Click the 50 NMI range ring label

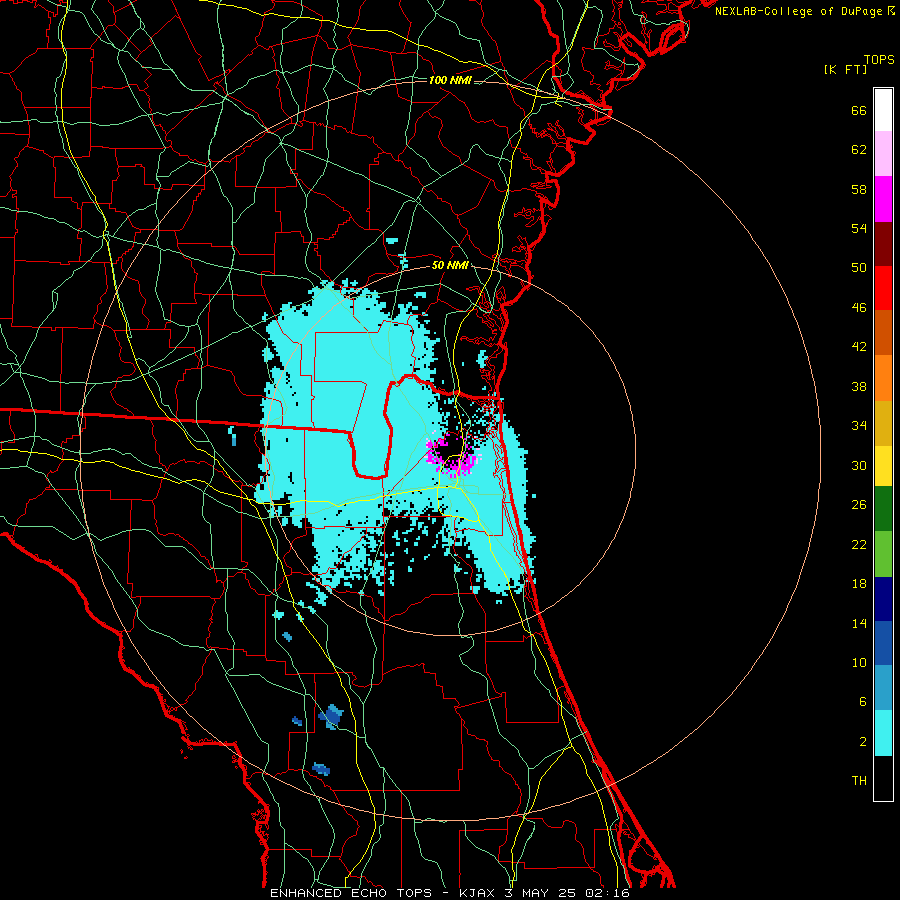pos(451,266)
